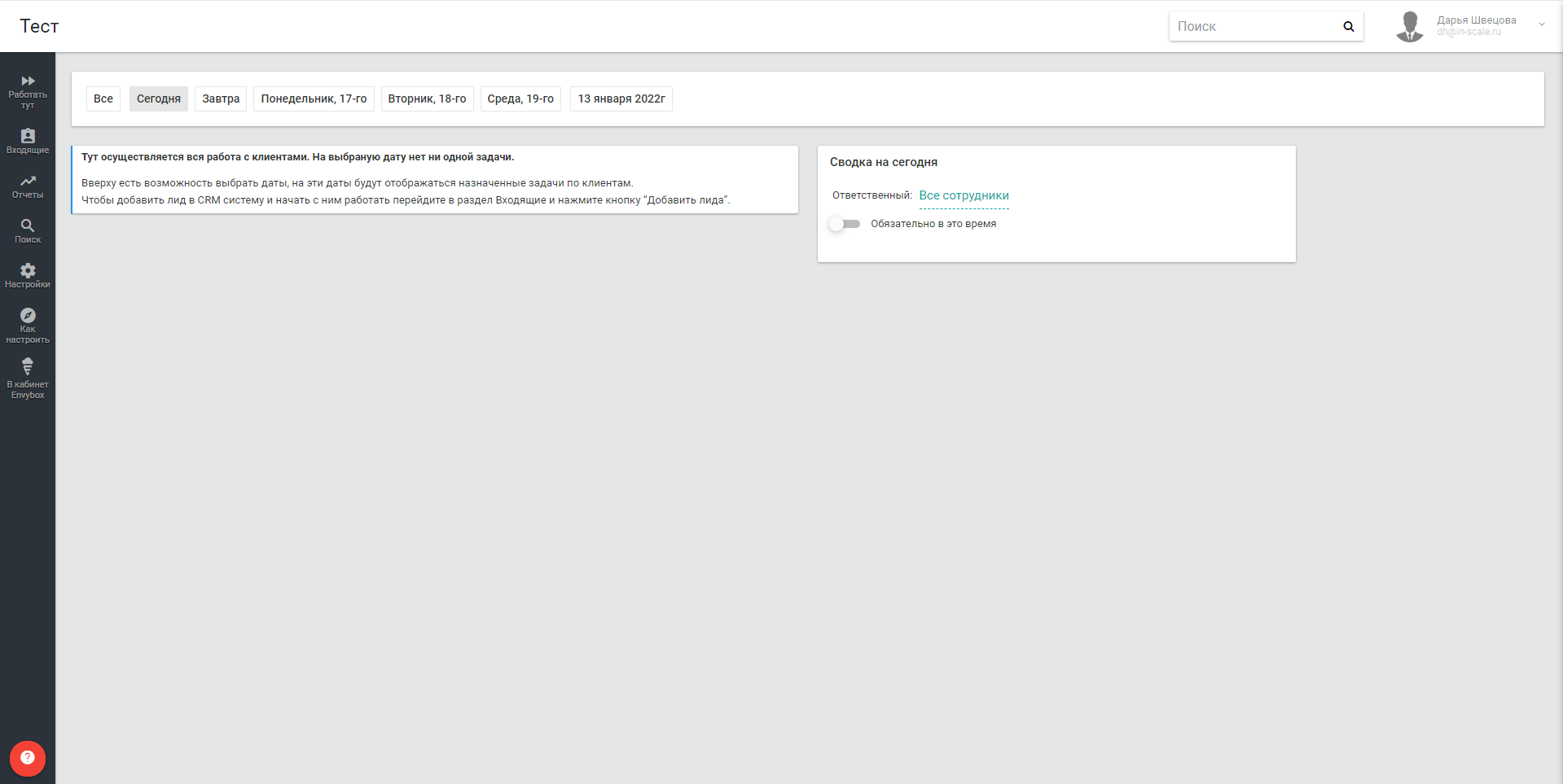Open the "13 января 2022г" date picker
Screen dimensions: 1563x784
tap(621, 99)
